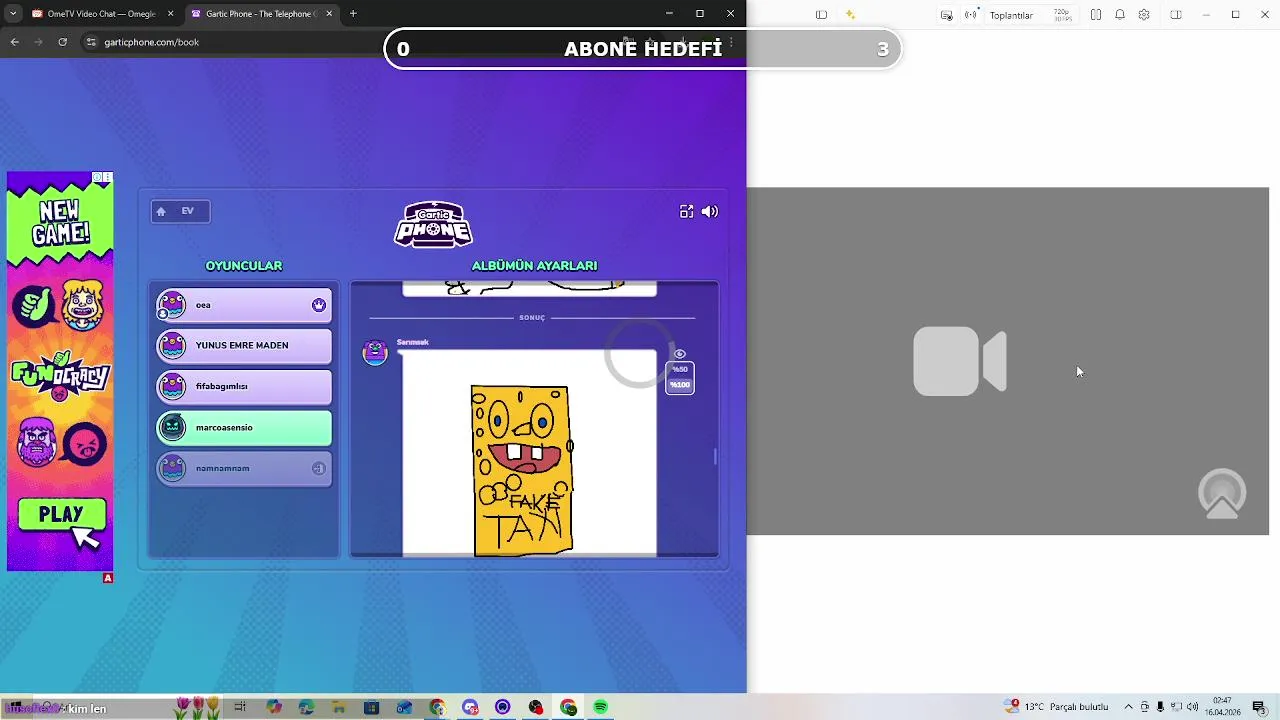
Task: Open notifications bell in right window
Action: (1120, 15)
